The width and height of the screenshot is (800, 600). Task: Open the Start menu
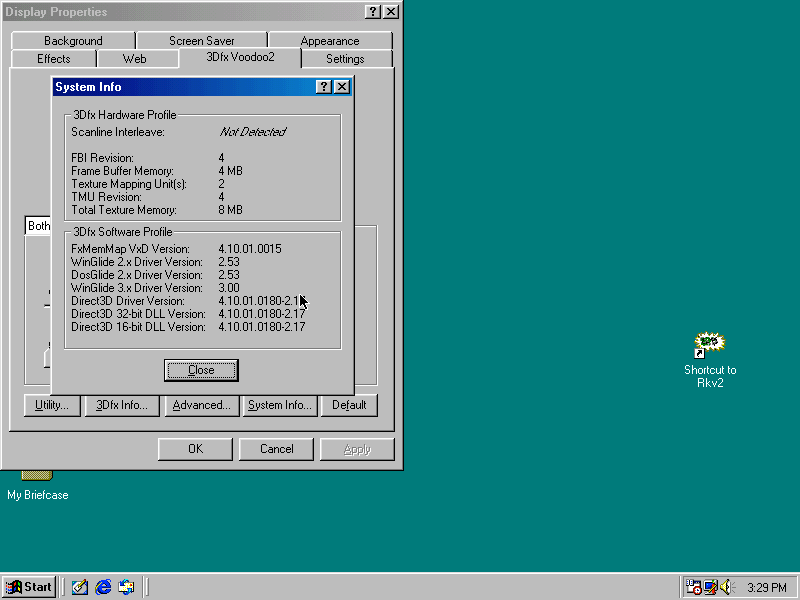tap(30, 587)
